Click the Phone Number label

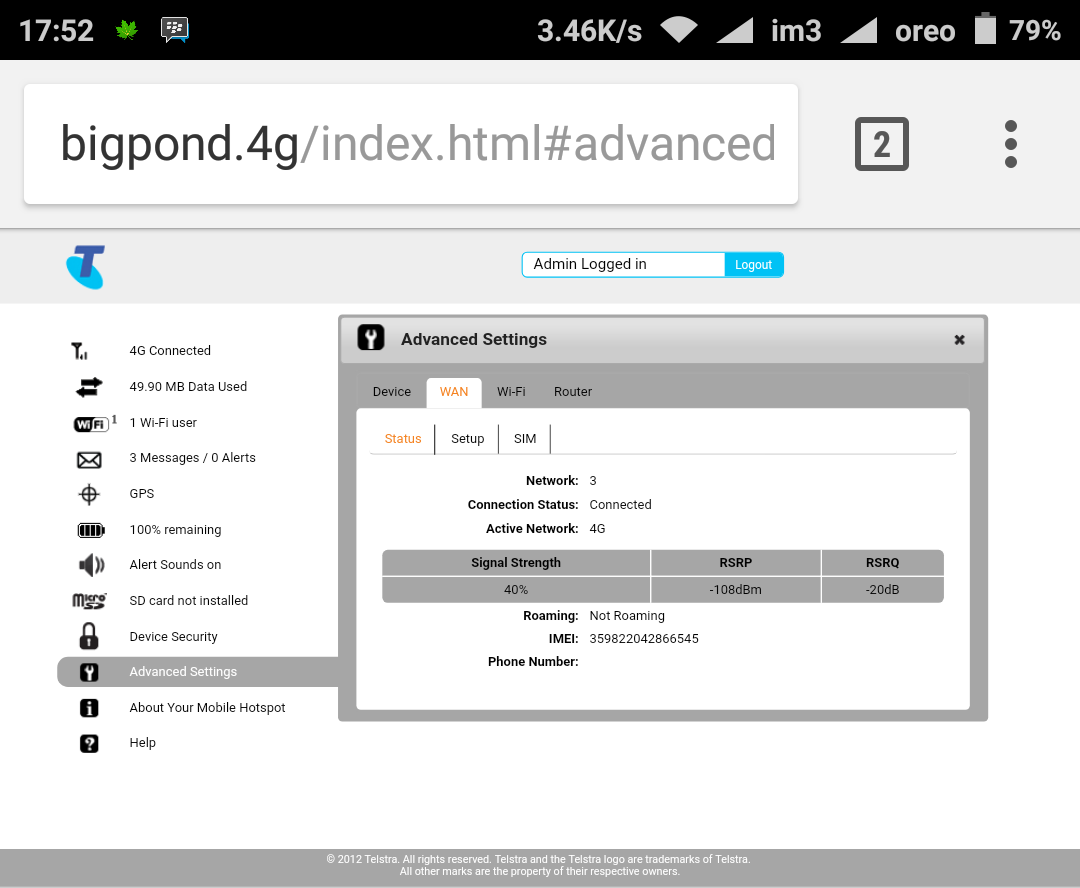click(533, 662)
